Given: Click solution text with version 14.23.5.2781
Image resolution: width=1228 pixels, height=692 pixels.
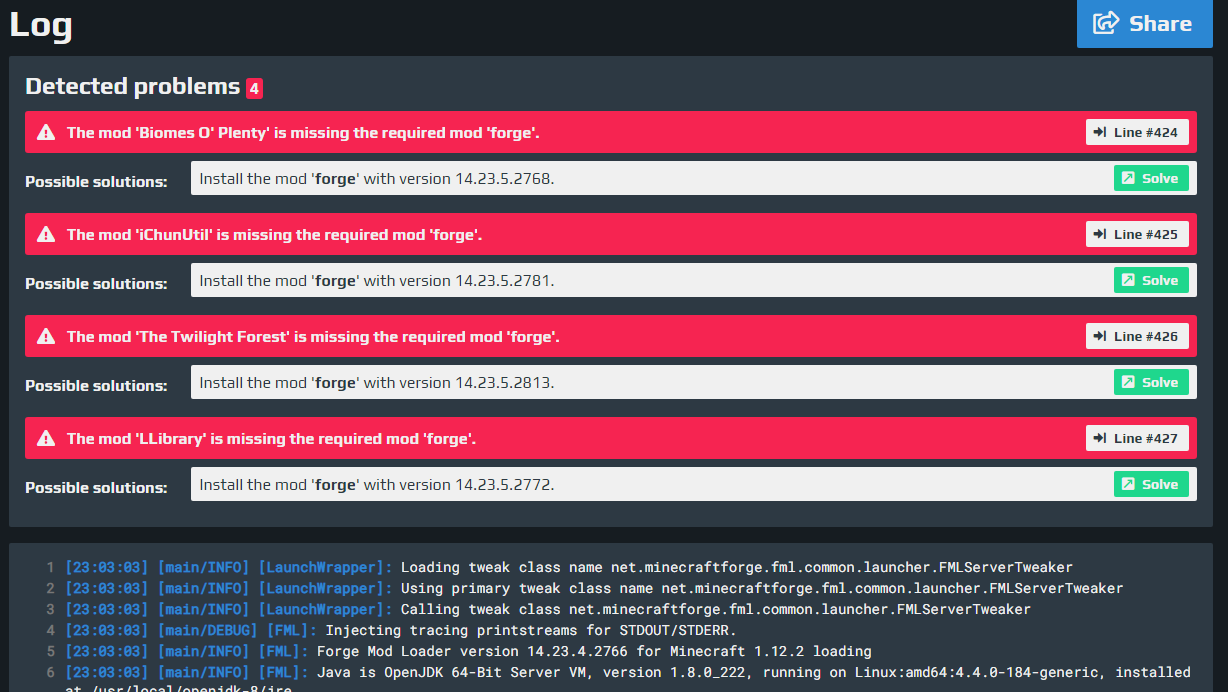Looking at the screenshot, I should click(377, 280).
